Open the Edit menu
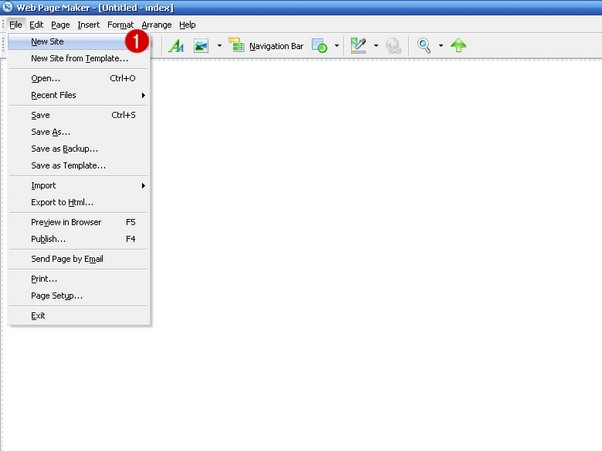 [36, 25]
